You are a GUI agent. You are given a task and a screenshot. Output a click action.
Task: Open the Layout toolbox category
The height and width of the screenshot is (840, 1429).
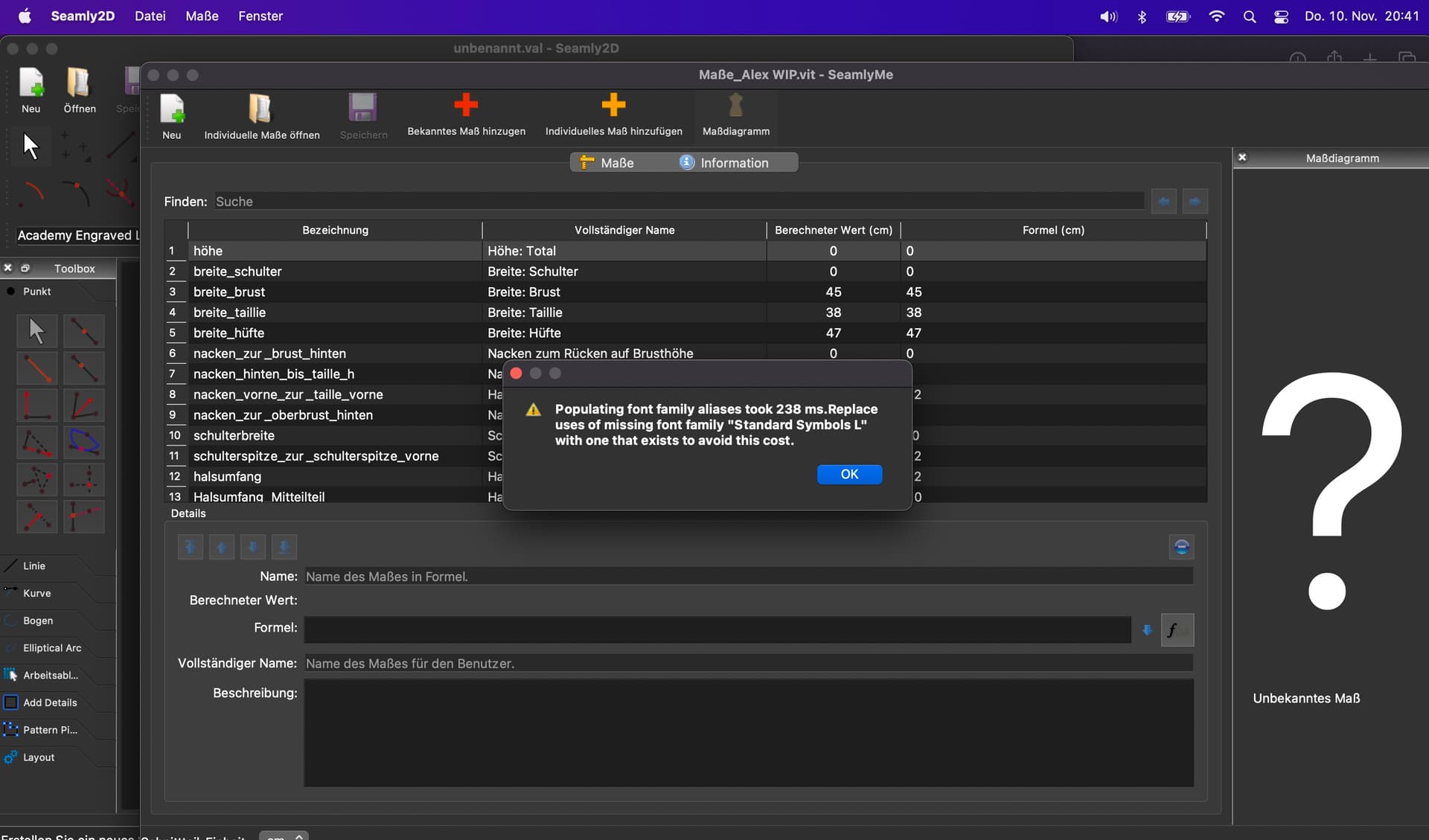pos(38,757)
